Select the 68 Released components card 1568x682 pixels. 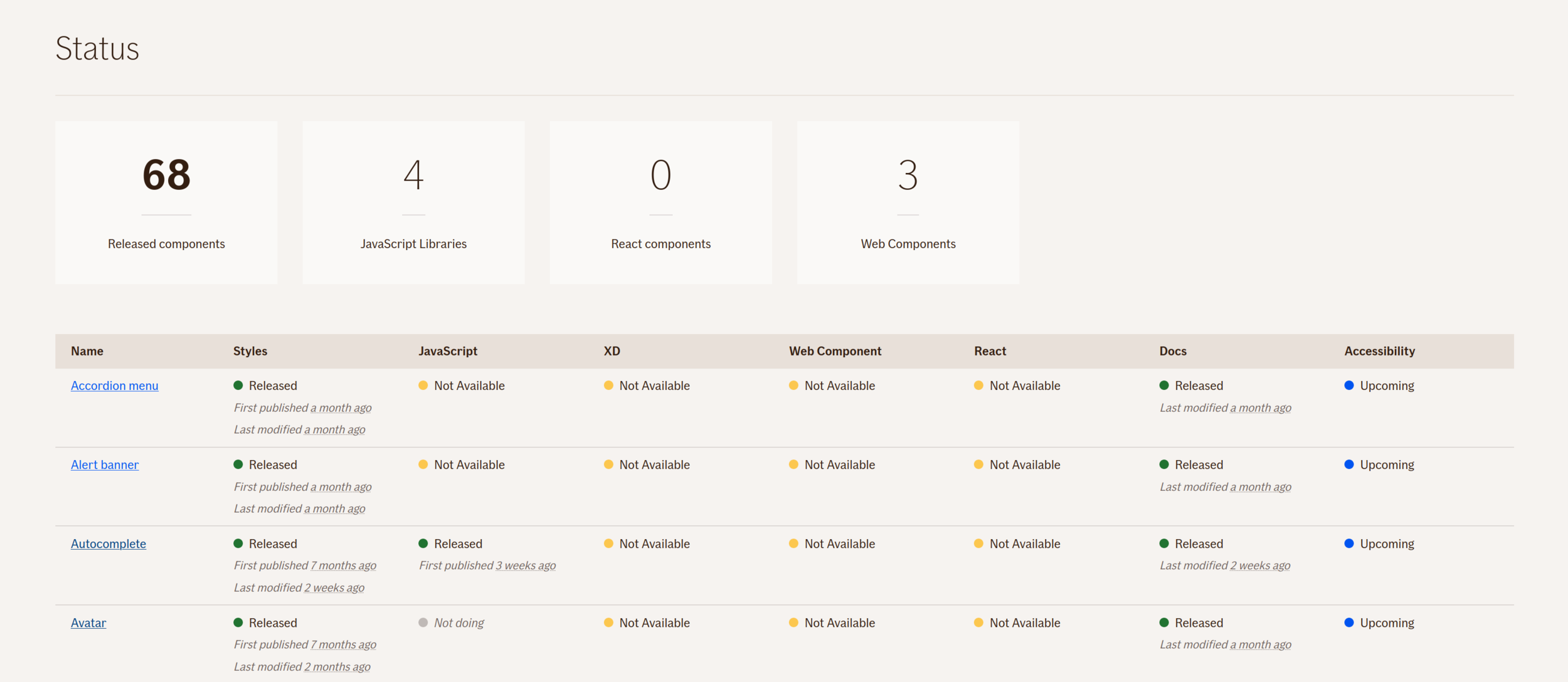[x=166, y=202]
